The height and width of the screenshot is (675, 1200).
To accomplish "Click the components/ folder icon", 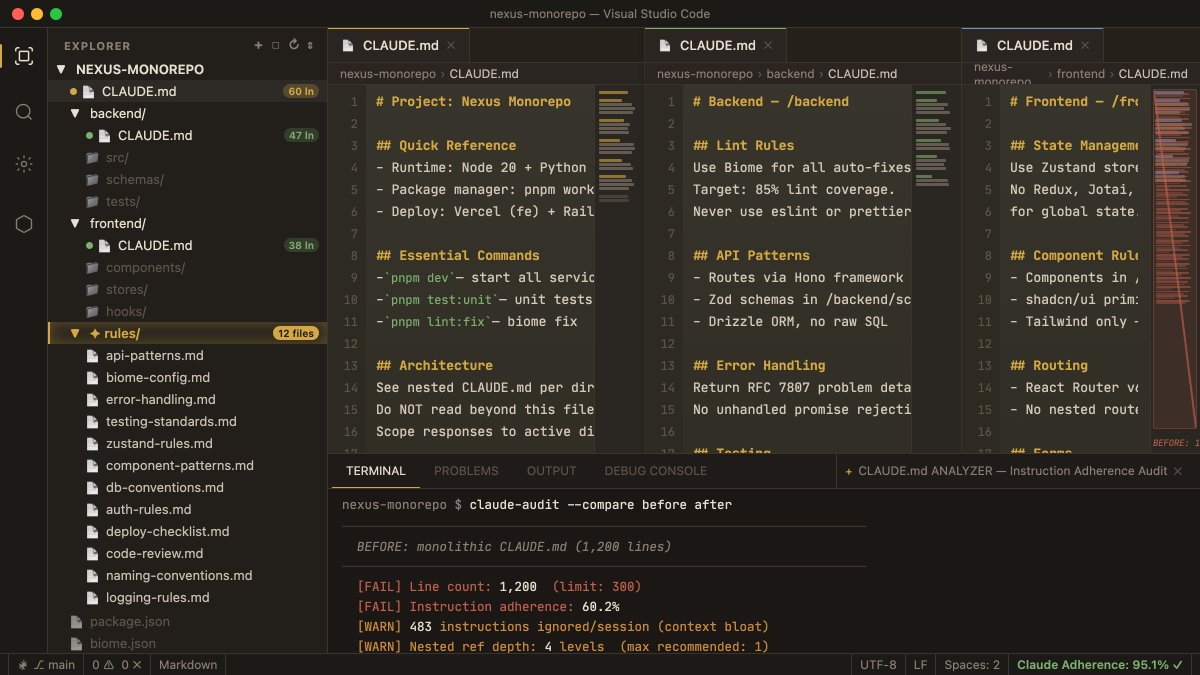I will click(92, 268).
